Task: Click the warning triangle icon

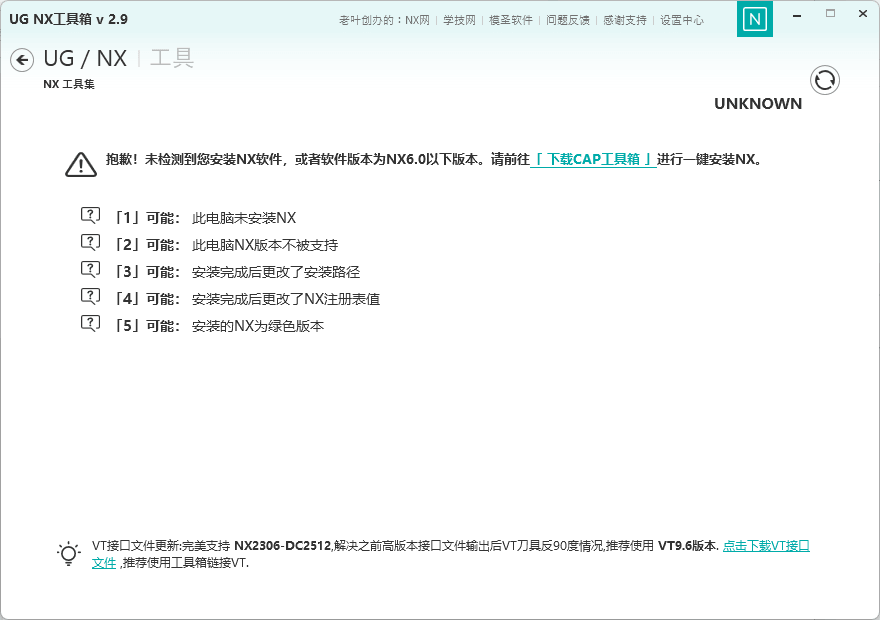Action: [x=81, y=164]
